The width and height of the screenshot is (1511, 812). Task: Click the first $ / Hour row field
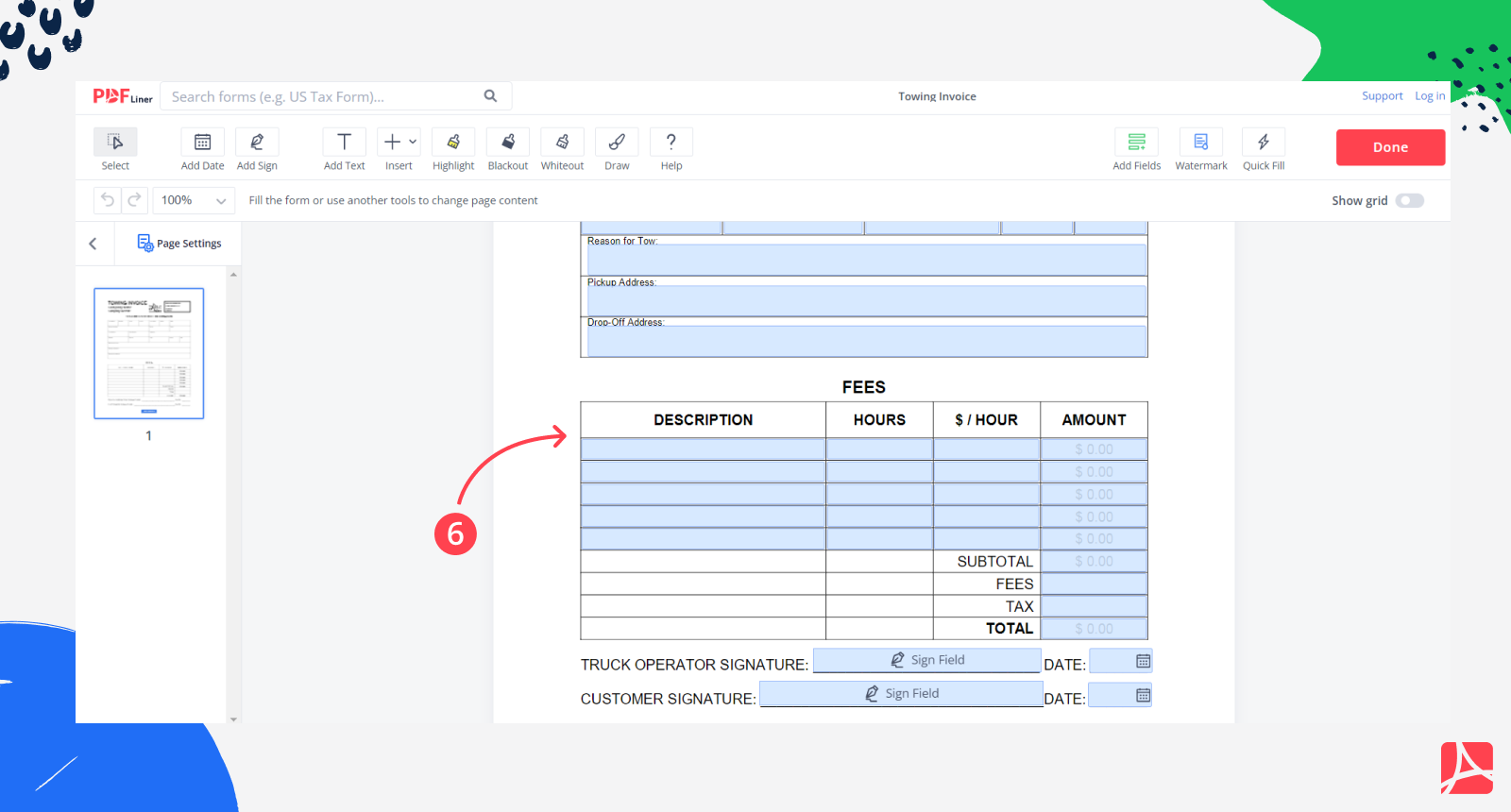coord(987,449)
